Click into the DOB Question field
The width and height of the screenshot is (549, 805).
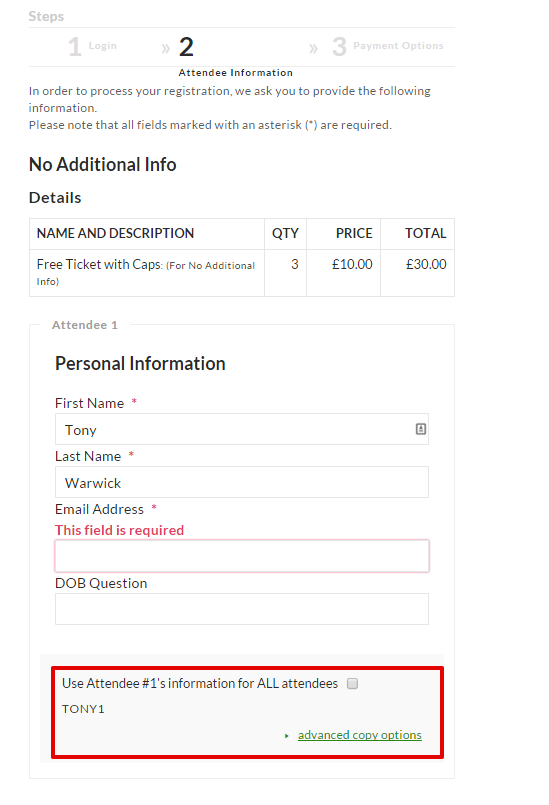pyautogui.click(x=242, y=609)
